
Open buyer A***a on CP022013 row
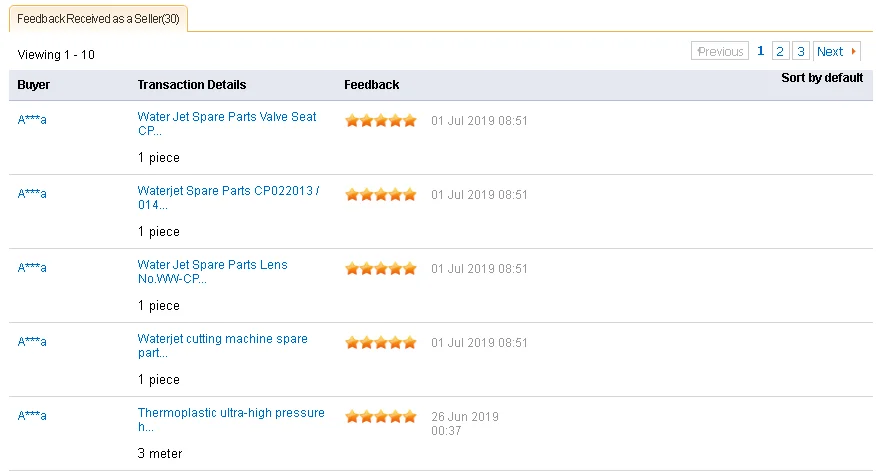click(x=32, y=194)
